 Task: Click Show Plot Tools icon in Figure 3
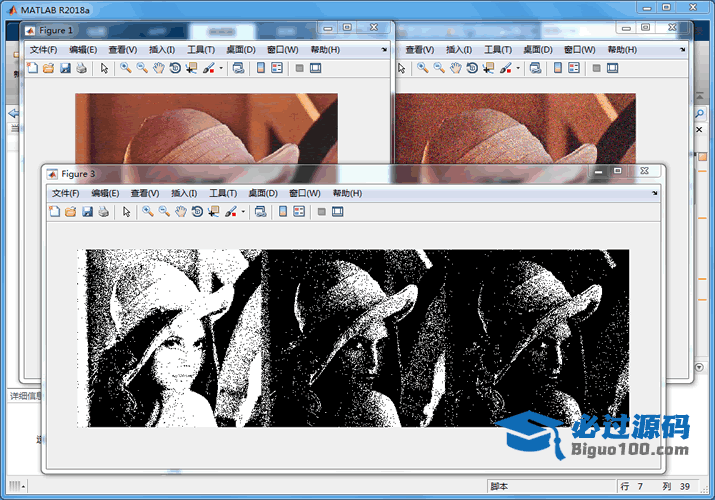click(337, 211)
